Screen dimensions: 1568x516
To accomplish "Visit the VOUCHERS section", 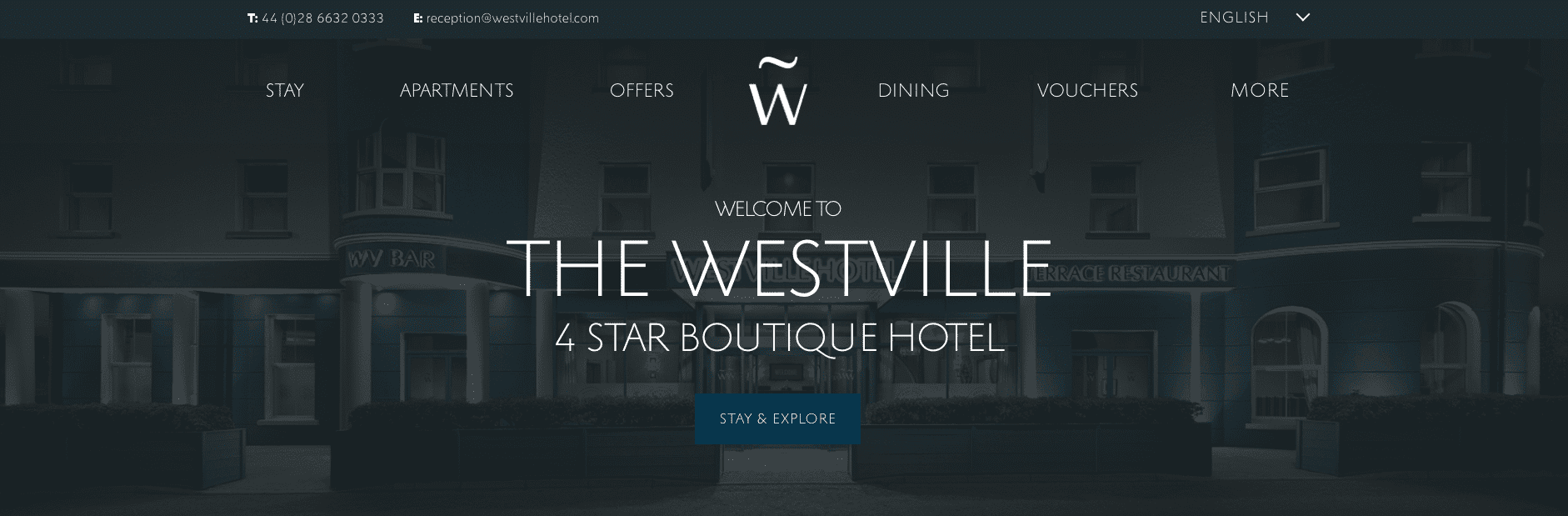I will 1087,90.
